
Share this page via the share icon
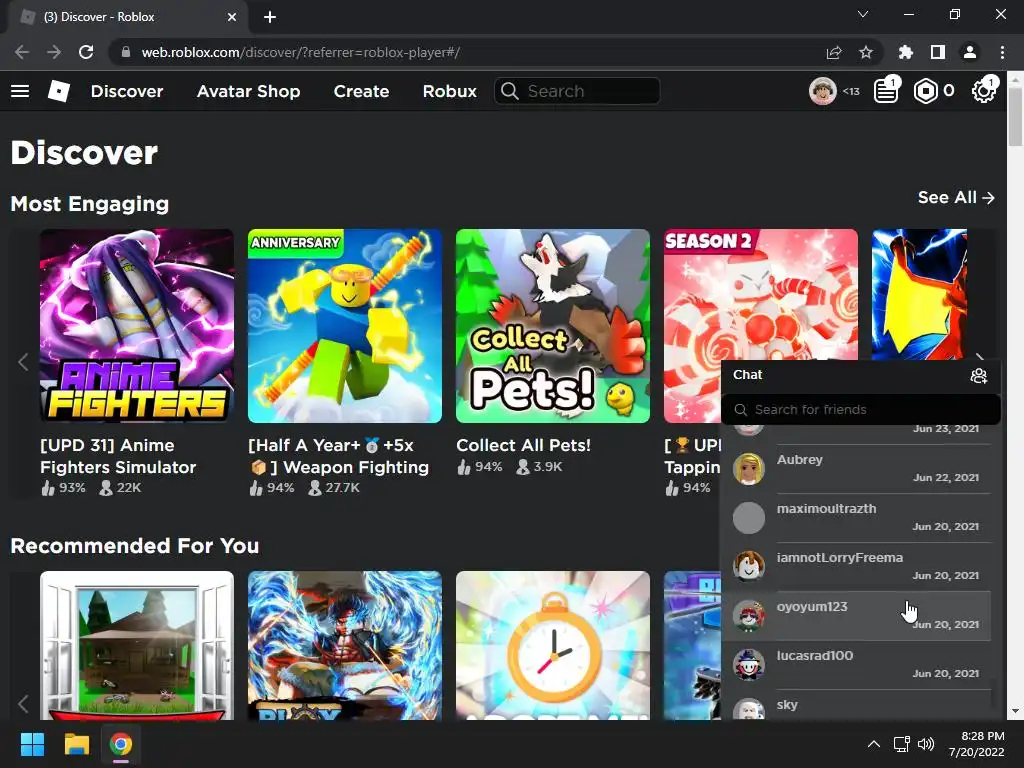point(834,52)
